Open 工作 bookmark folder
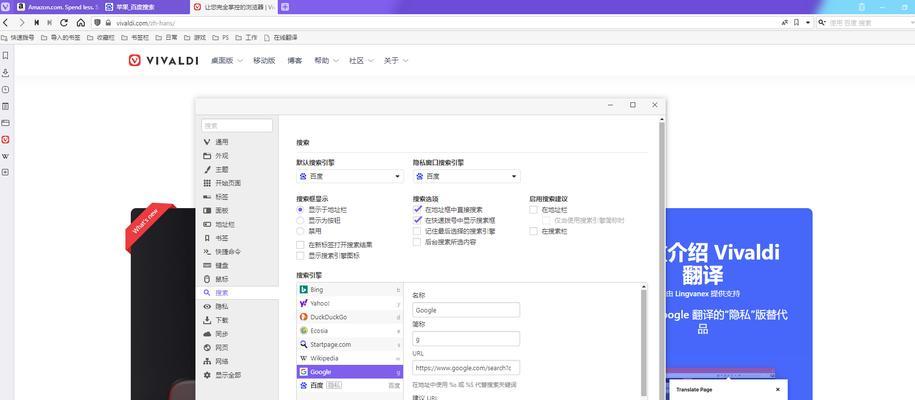Screen dimensions: 915x400 point(246,37)
